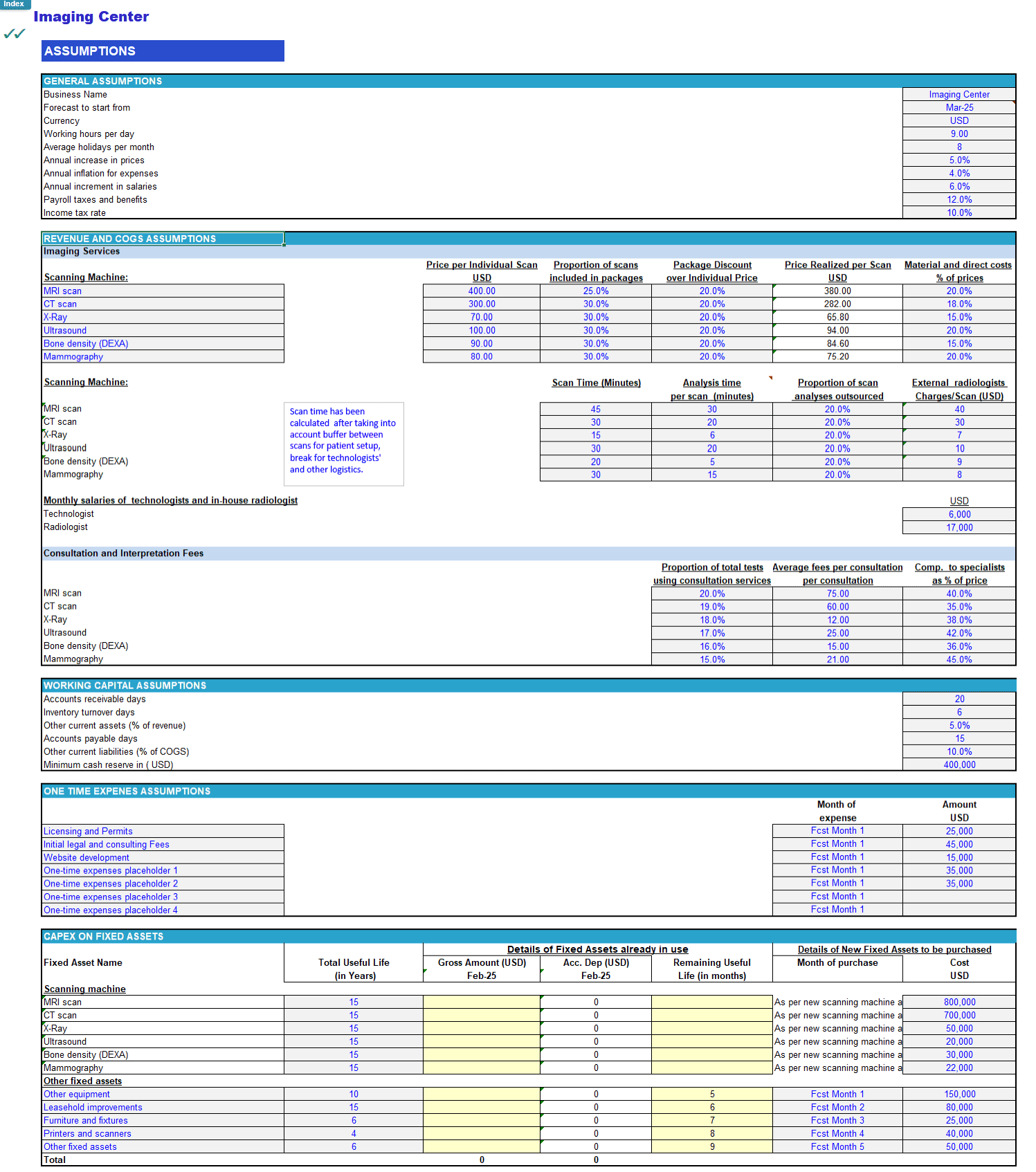This screenshot has height=1172, width=1036.
Task: Open the Licensing and Permits link
Action: click(88, 832)
